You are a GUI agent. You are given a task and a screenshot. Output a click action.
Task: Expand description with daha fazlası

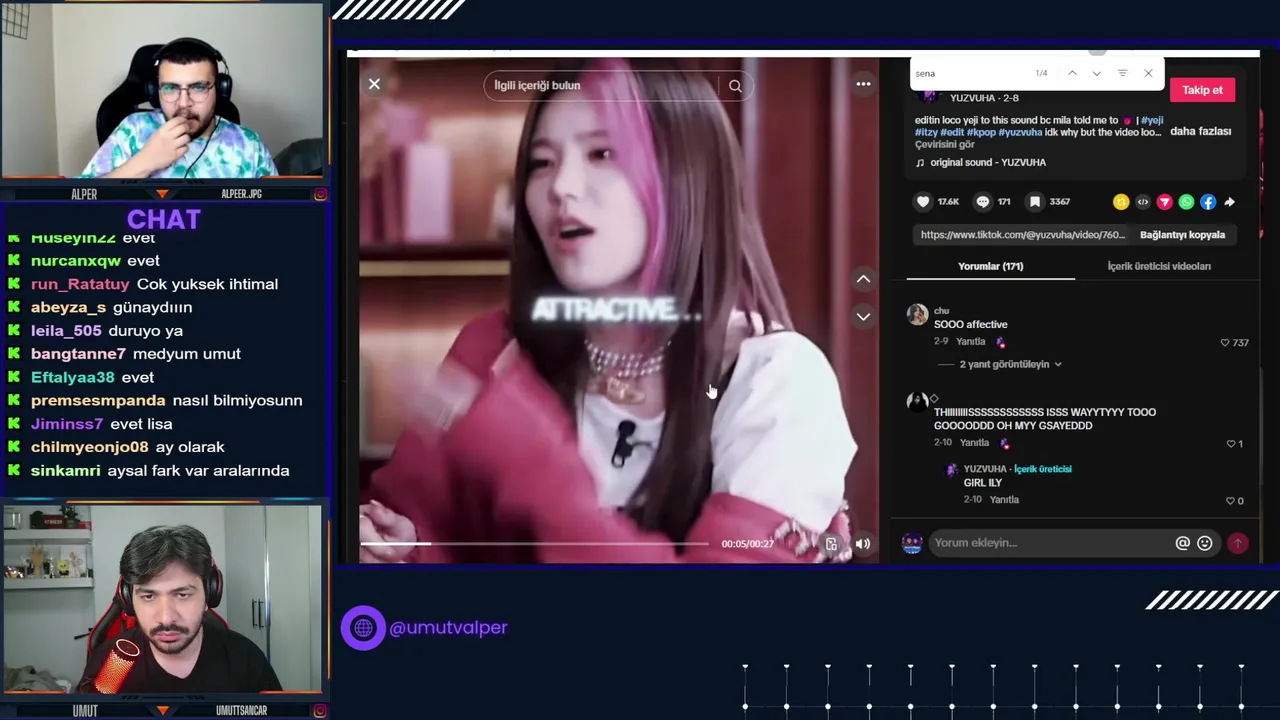pos(1200,131)
